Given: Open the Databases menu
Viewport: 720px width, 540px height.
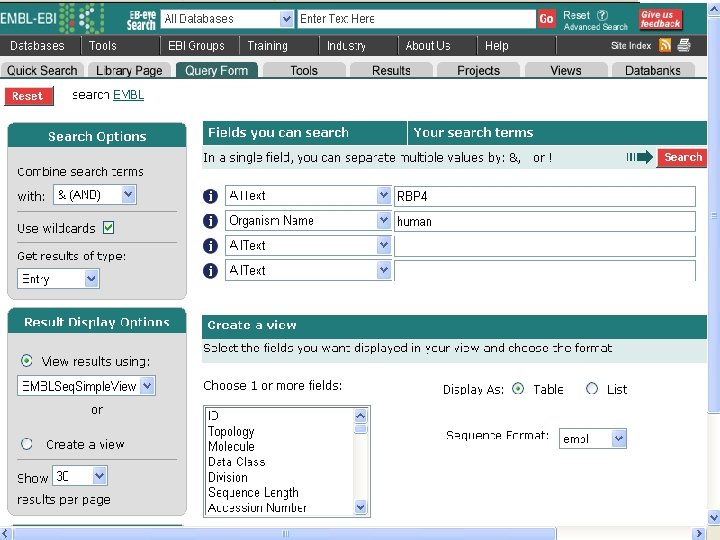Looking at the screenshot, I should 37,45.
